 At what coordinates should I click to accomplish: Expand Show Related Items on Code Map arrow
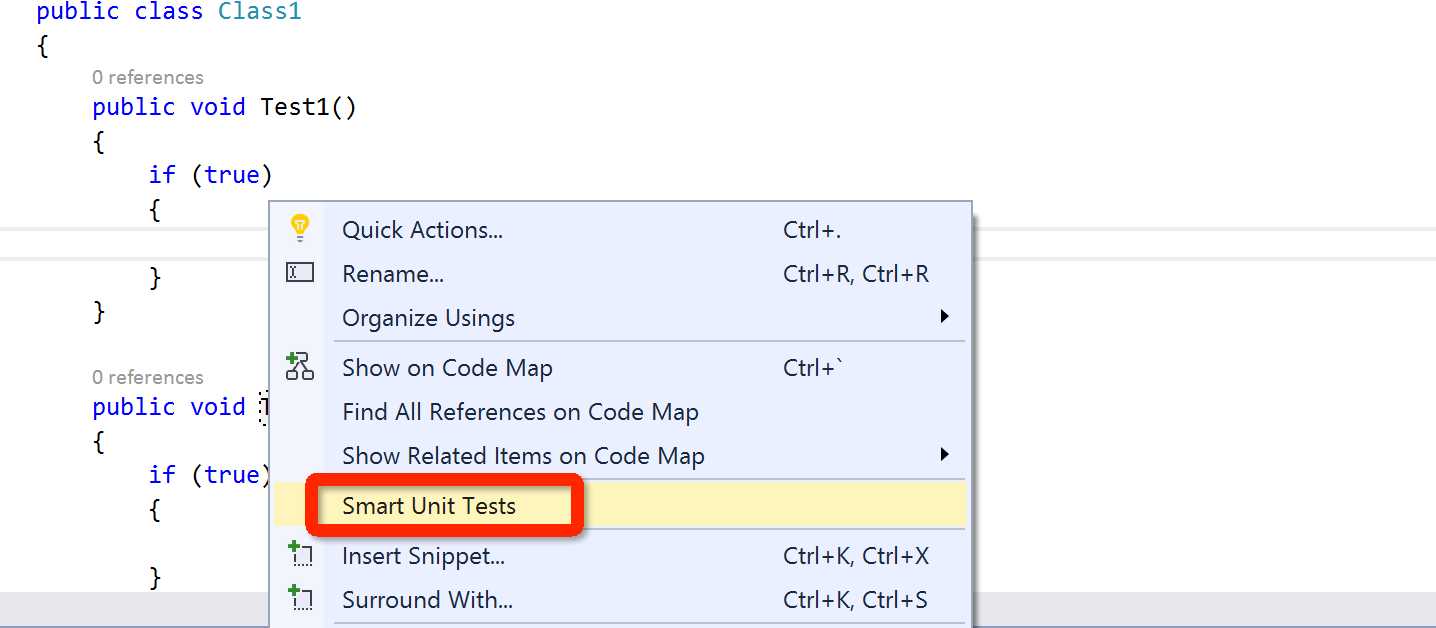click(944, 455)
